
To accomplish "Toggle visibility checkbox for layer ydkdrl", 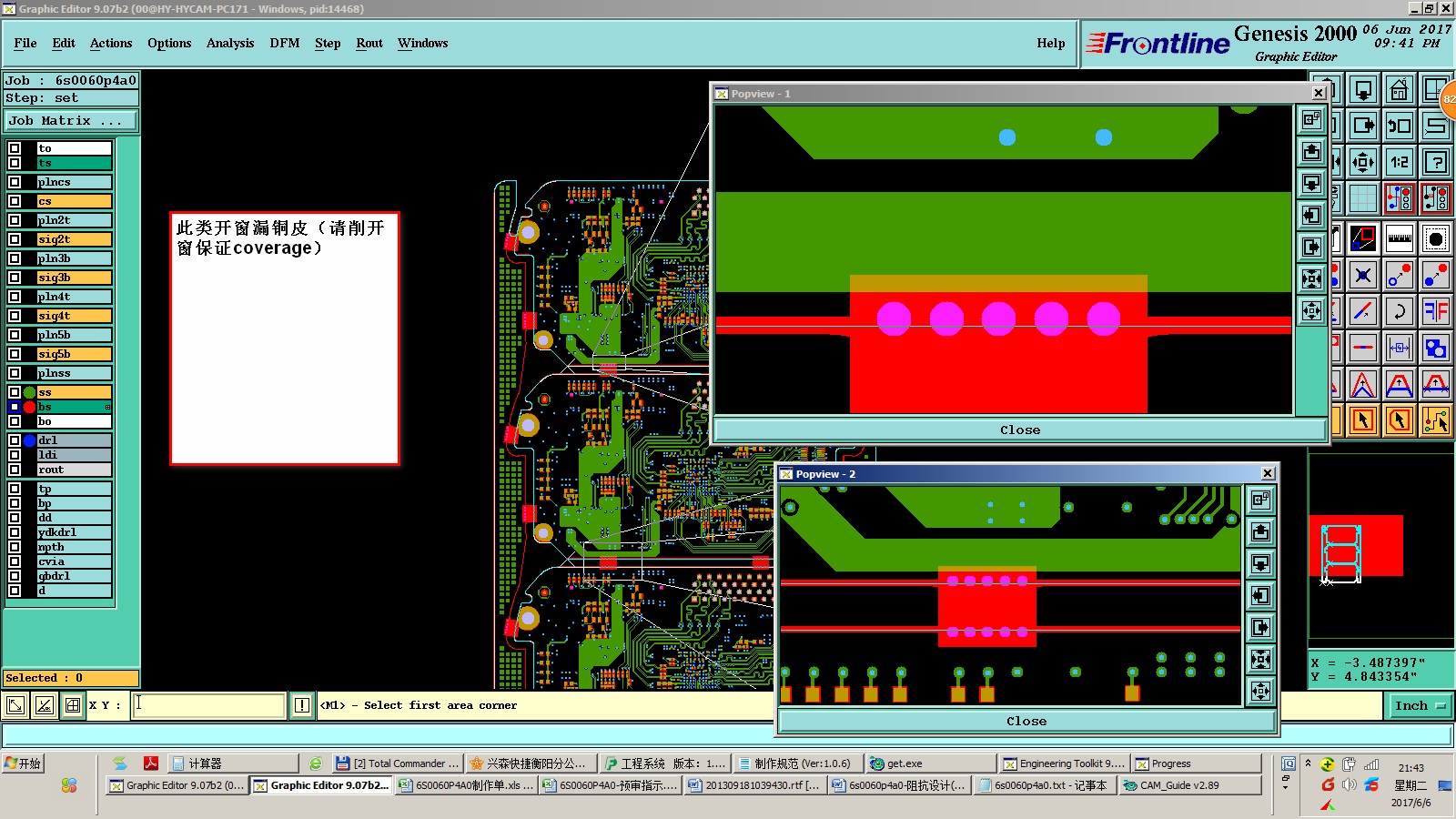I will tap(15, 532).
